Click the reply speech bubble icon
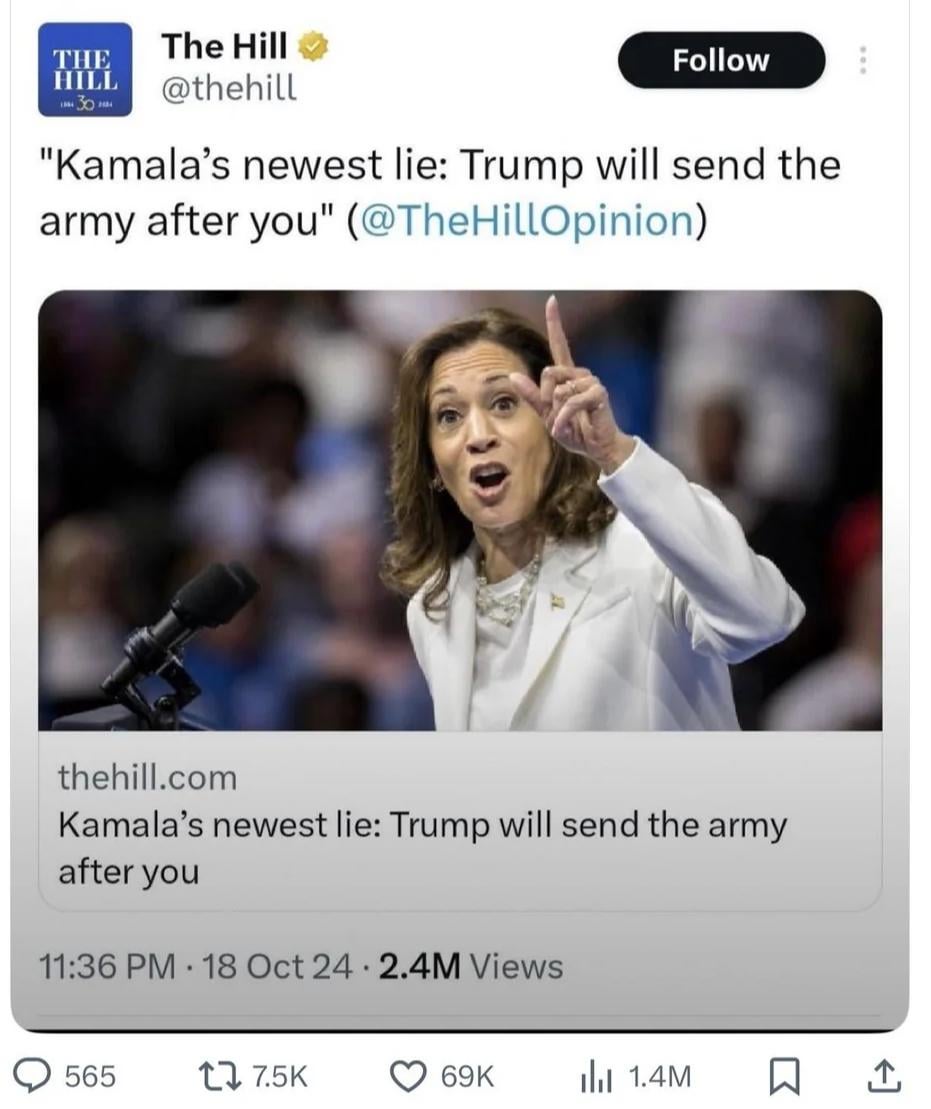 [x=33, y=1076]
